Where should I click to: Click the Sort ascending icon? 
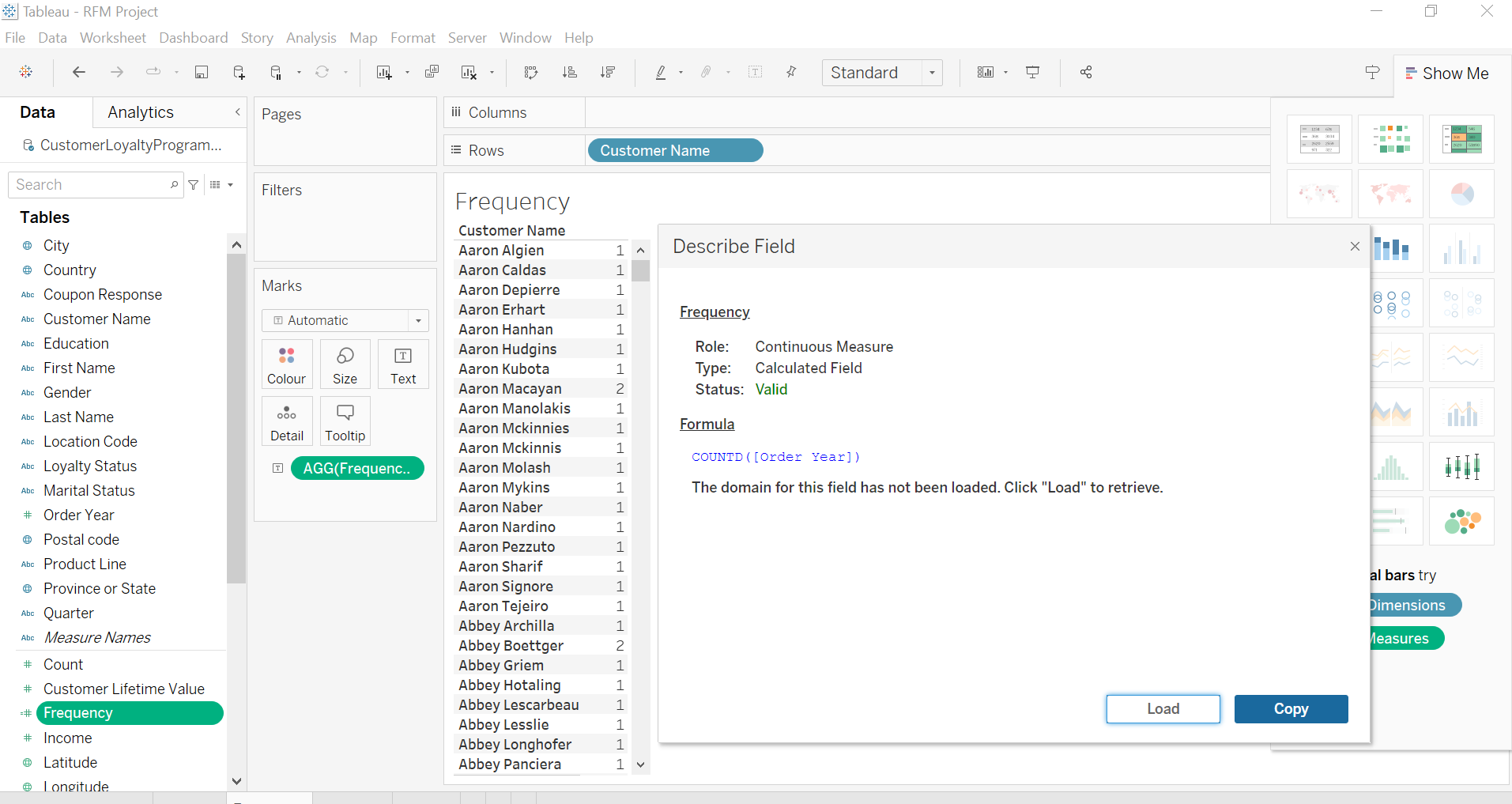click(569, 72)
